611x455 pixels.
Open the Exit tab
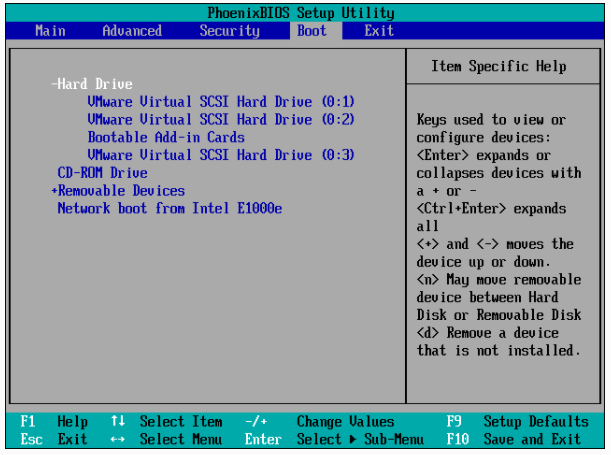(379, 31)
